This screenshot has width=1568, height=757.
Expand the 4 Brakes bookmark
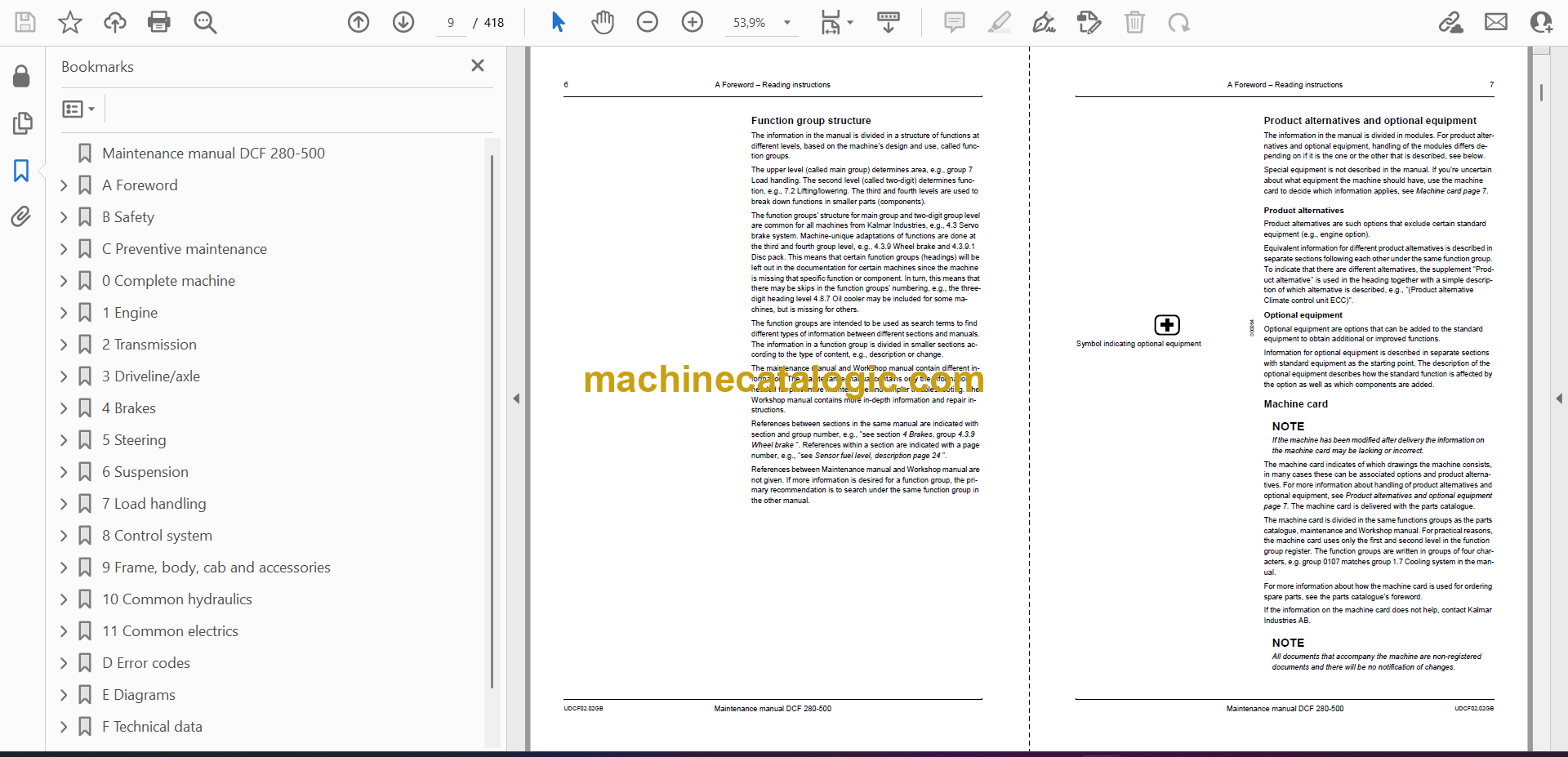click(64, 408)
